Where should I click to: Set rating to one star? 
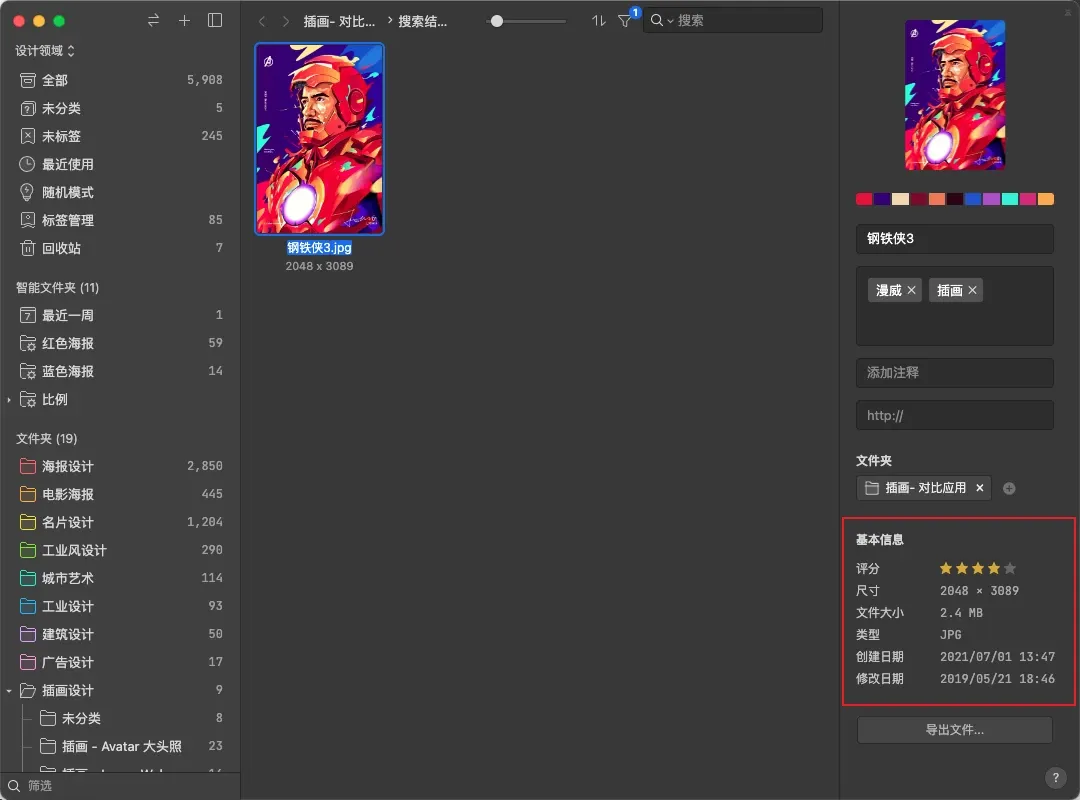click(x=946, y=568)
